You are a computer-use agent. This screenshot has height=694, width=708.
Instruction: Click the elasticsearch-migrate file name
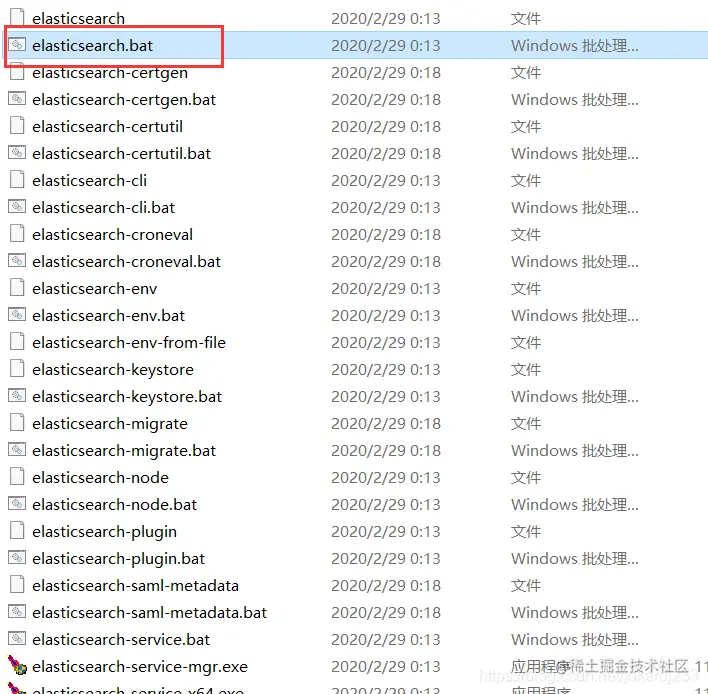110,424
